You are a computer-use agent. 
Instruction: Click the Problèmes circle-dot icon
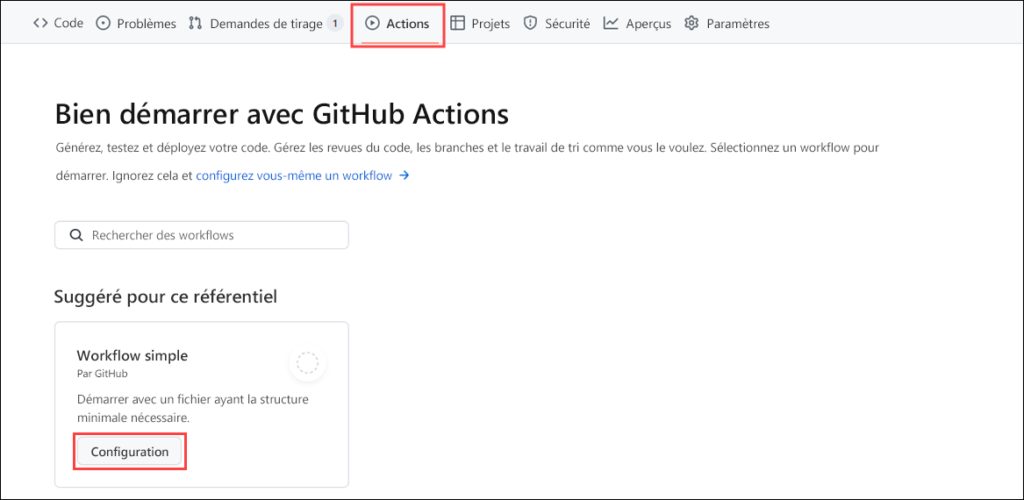[x=103, y=23]
